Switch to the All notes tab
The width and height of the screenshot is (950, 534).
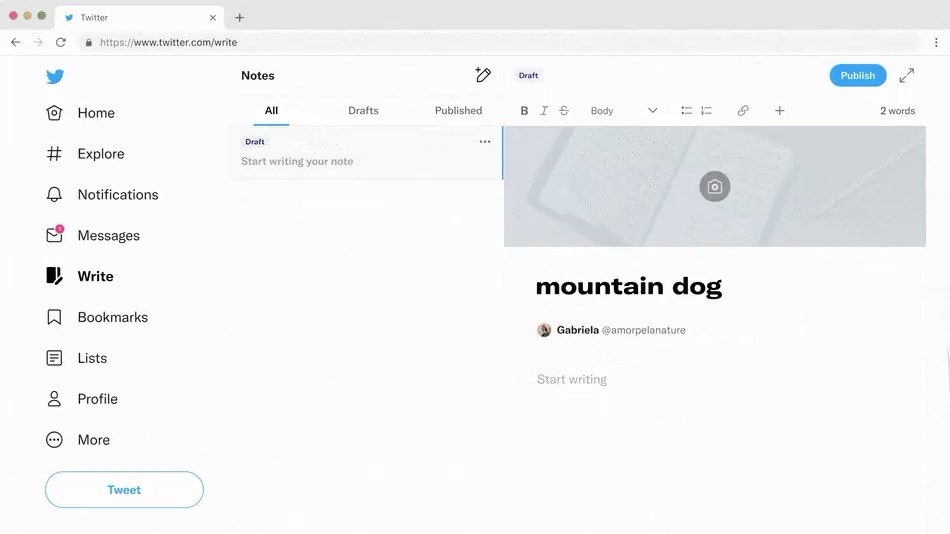tap(271, 111)
